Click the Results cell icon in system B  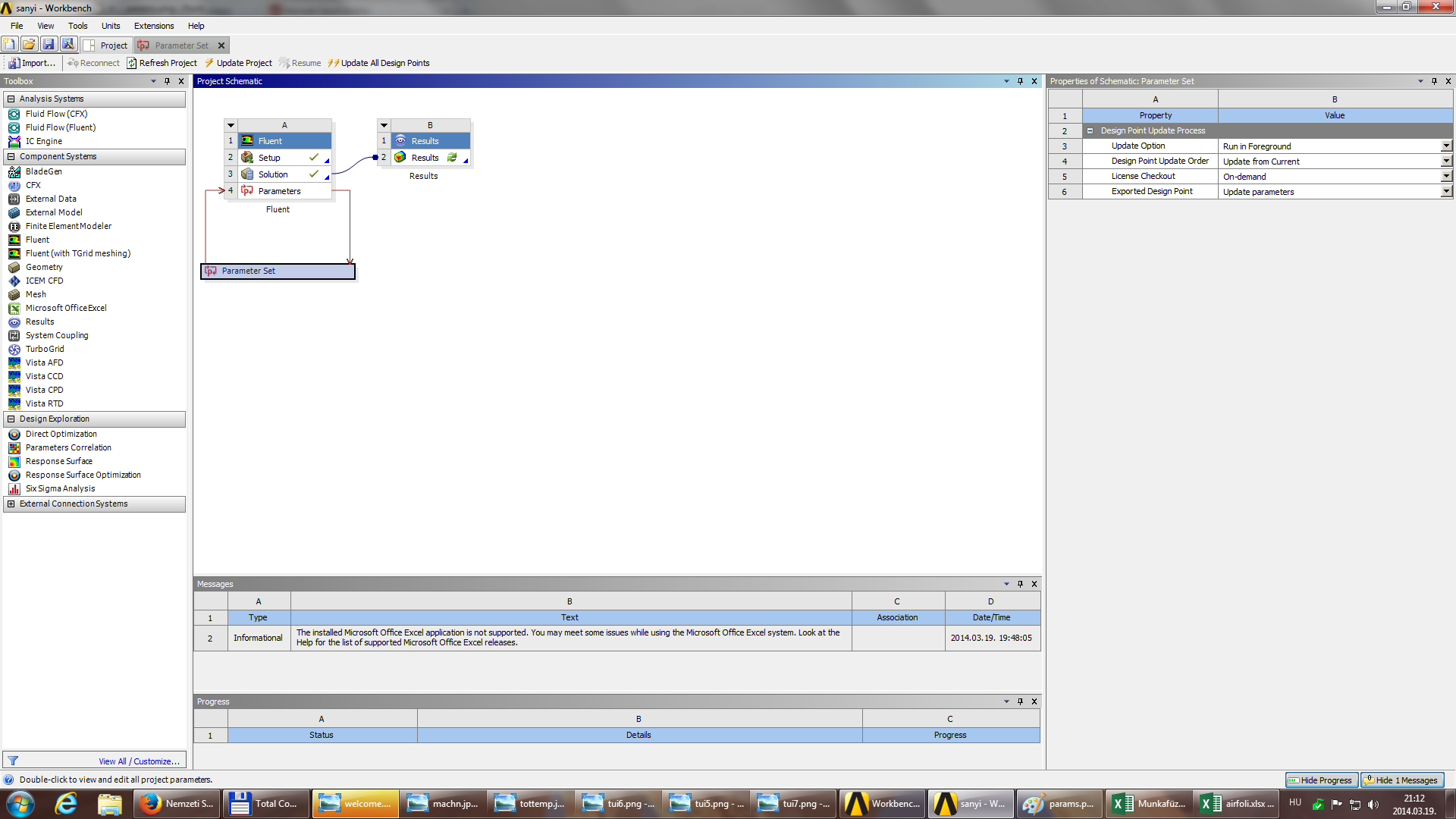(x=400, y=158)
